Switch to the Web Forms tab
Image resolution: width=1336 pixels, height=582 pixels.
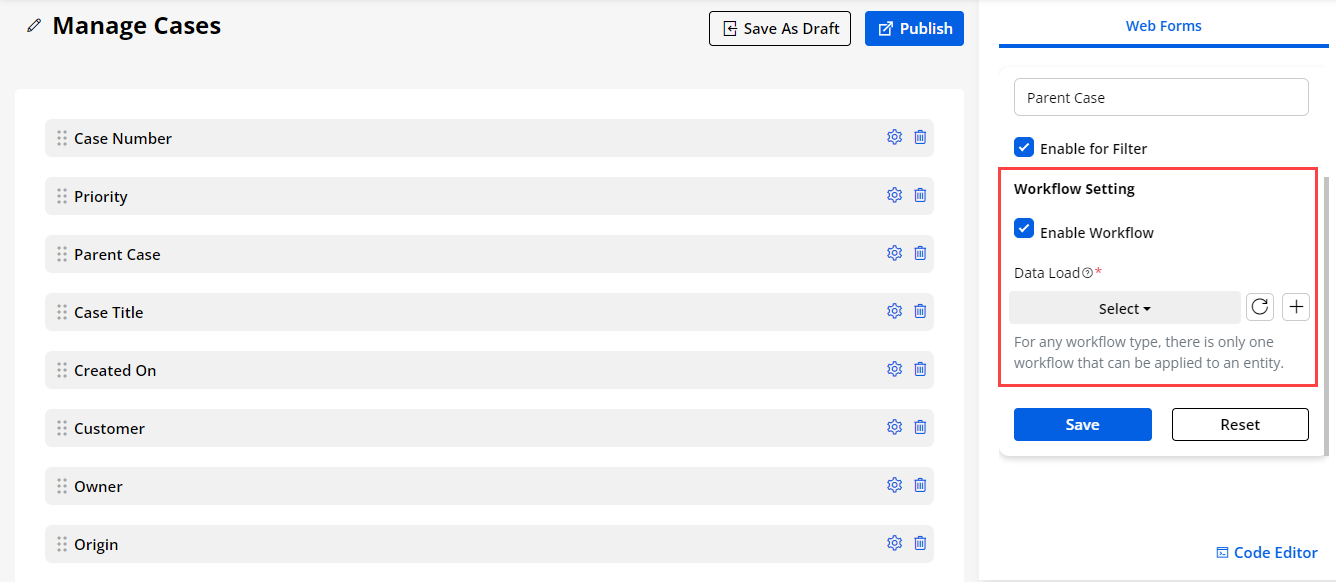click(x=1163, y=27)
